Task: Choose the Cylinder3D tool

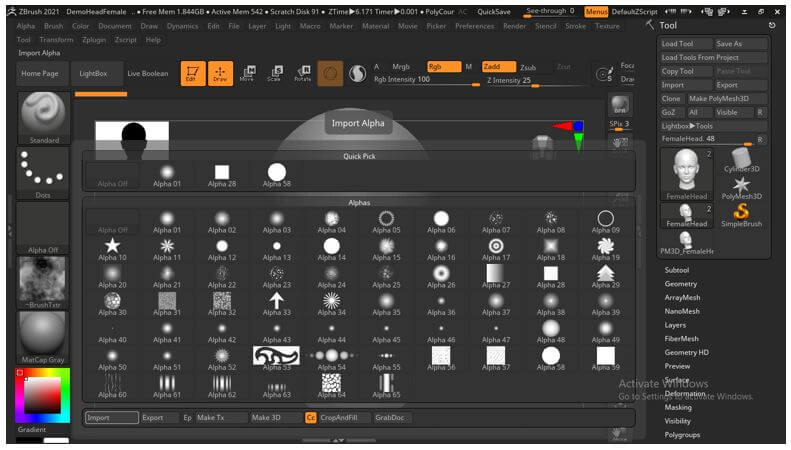Action: [x=741, y=160]
